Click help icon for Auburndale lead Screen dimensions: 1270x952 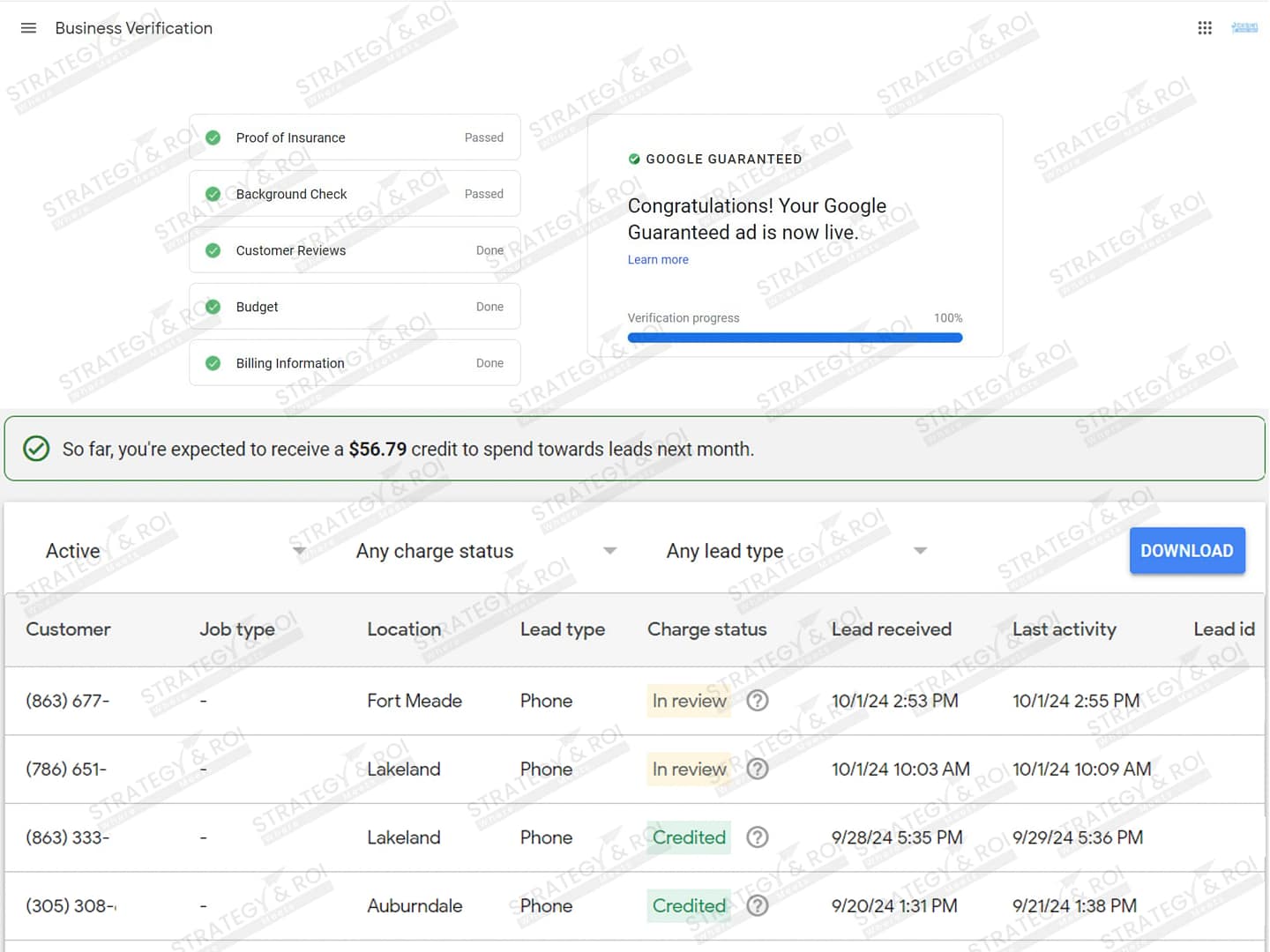click(x=758, y=905)
